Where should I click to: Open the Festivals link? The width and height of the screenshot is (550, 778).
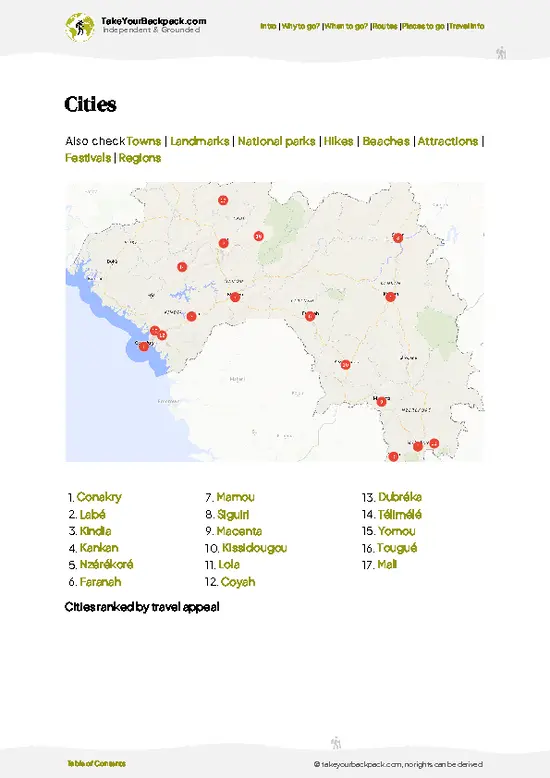88,158
